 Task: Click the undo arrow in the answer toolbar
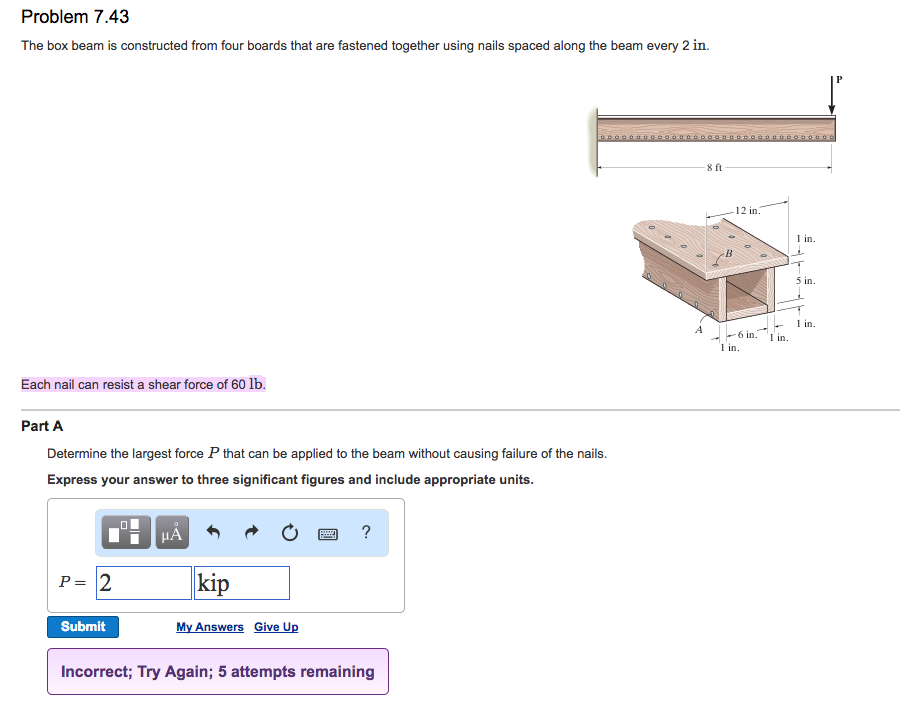point(212,532)
